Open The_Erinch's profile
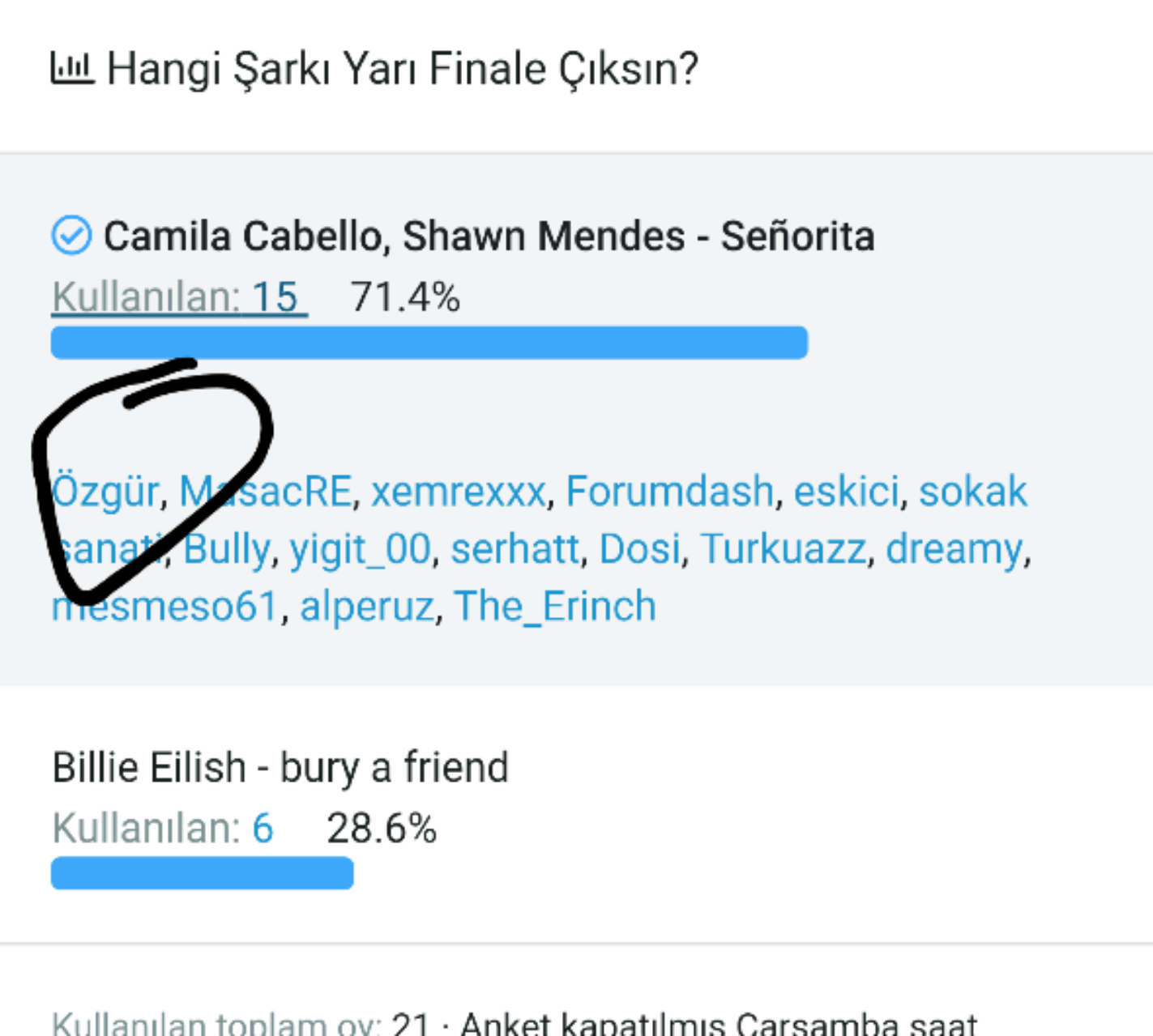1153x1036 pixels. pyautogui.click(x=555, y=607)
